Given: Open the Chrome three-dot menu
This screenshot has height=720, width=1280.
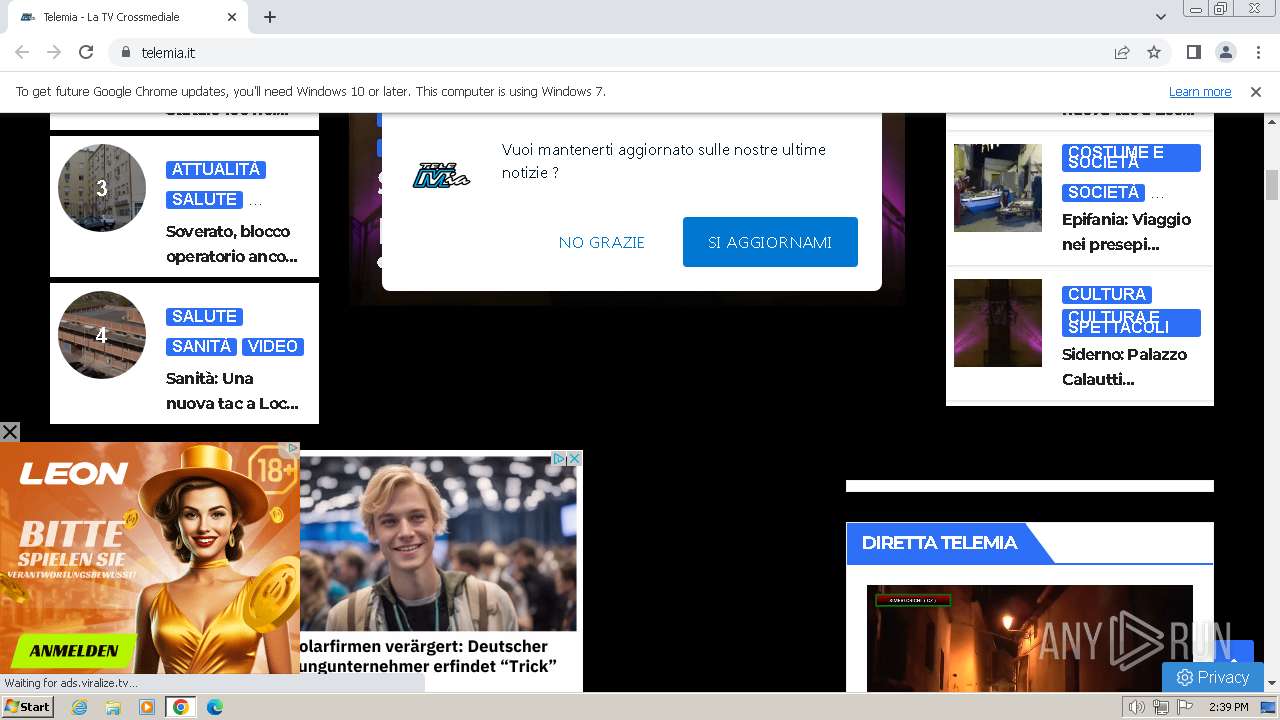Looking at the screenshot, I should (1257, 52).
